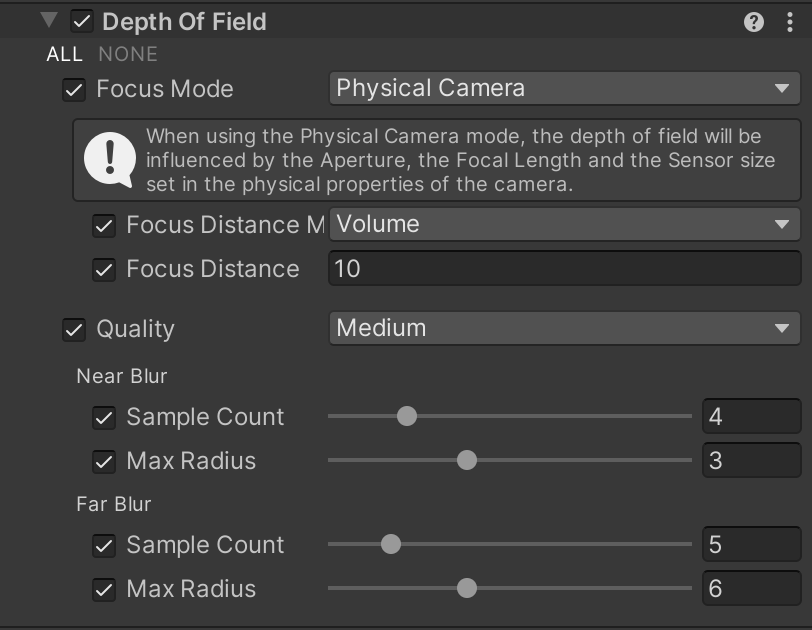Click the Far Blur Max Radius slider handle
This screenshot has height=630, width=812.
[466, 588]
